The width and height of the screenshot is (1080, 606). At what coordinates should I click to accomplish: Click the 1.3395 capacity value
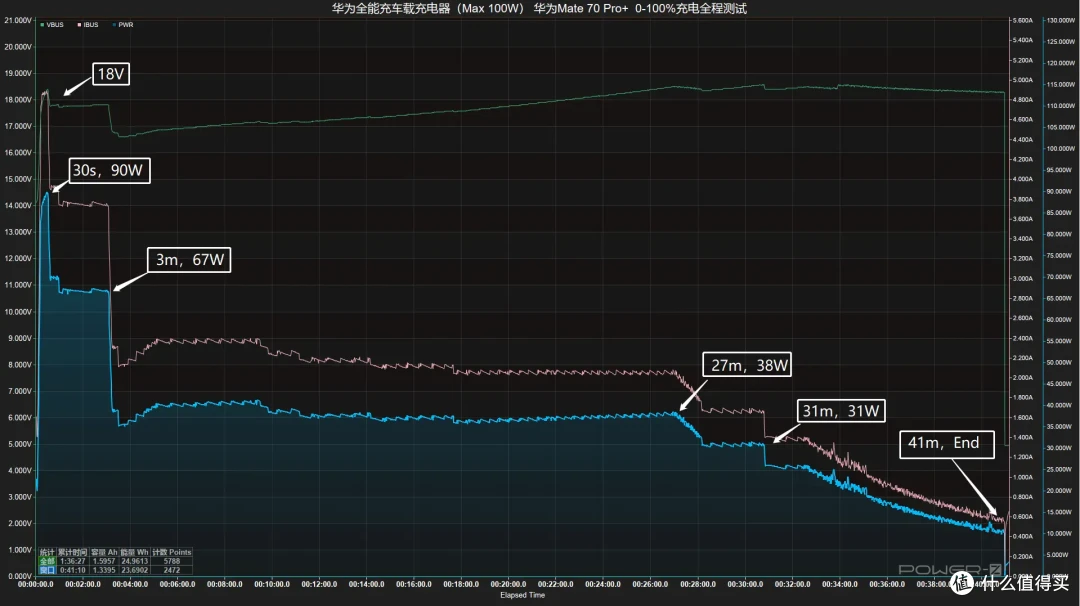pyautogui.click(x=104, y=570)
